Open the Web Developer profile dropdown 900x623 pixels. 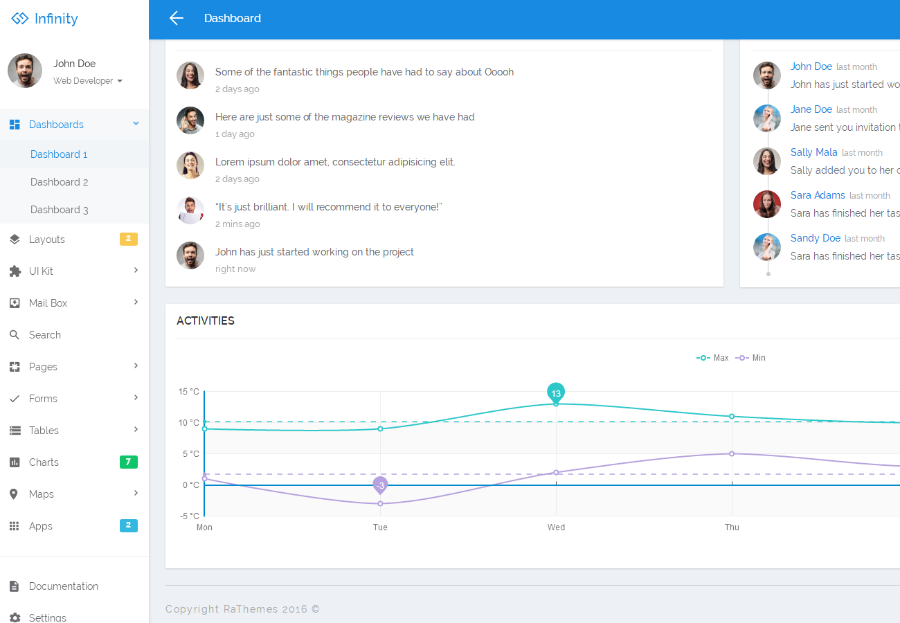coord(88,81)
